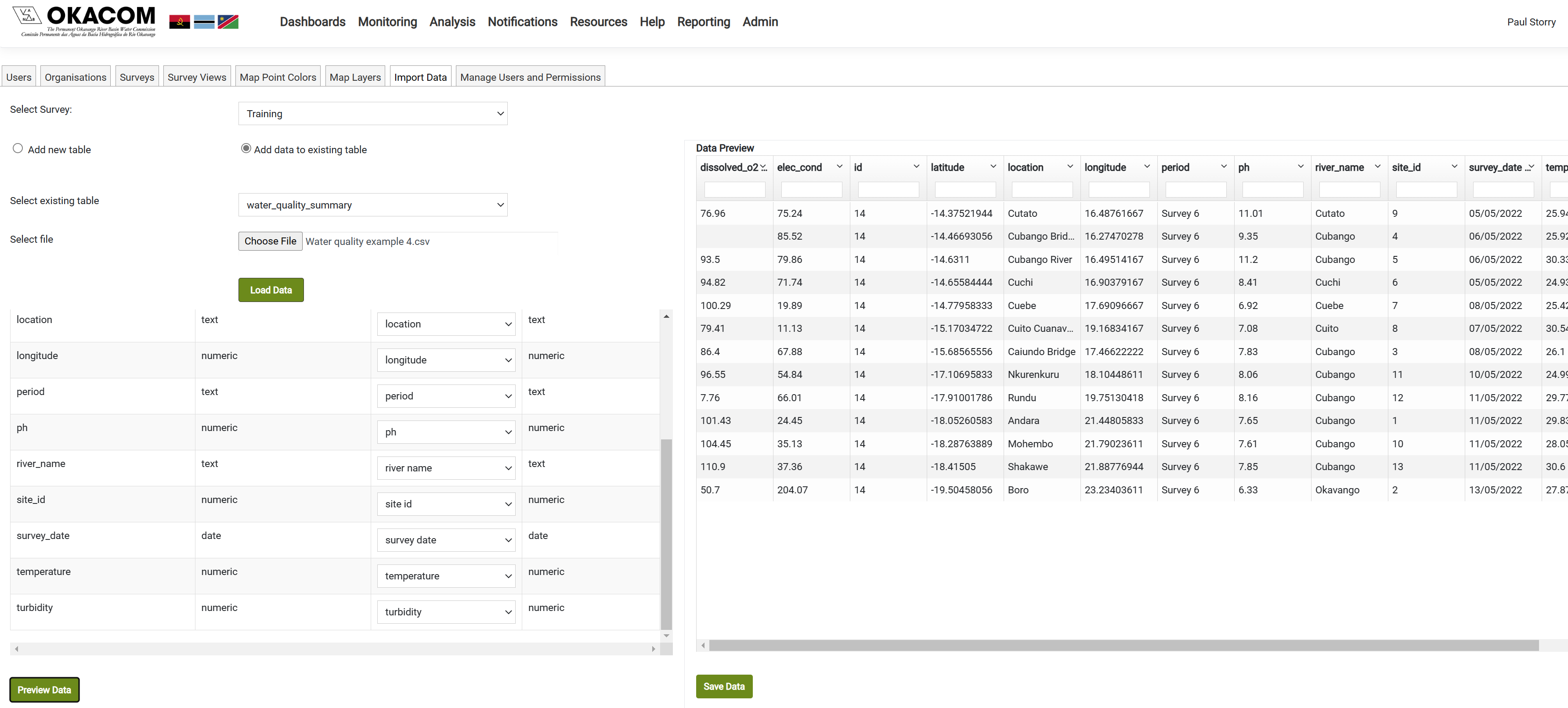This screenshot has height=708, width=1568.
Task: Open id column menu chevron
Action: (916, 167)
